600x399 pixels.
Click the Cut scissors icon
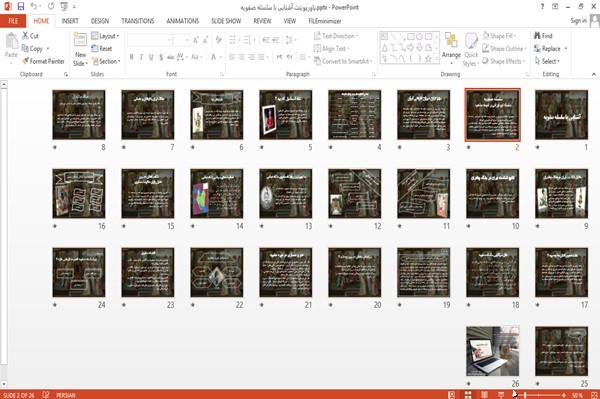[26, 36]
